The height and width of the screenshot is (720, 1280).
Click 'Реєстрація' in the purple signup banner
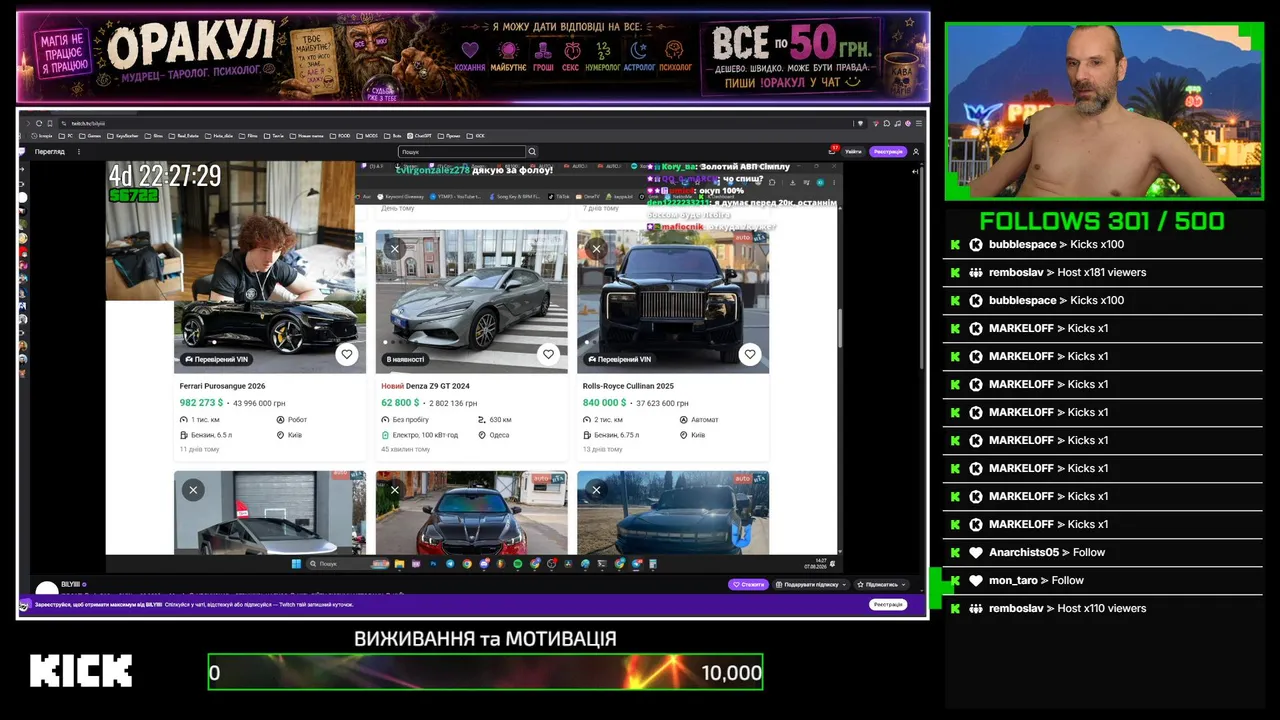click(x=888, y=604)
